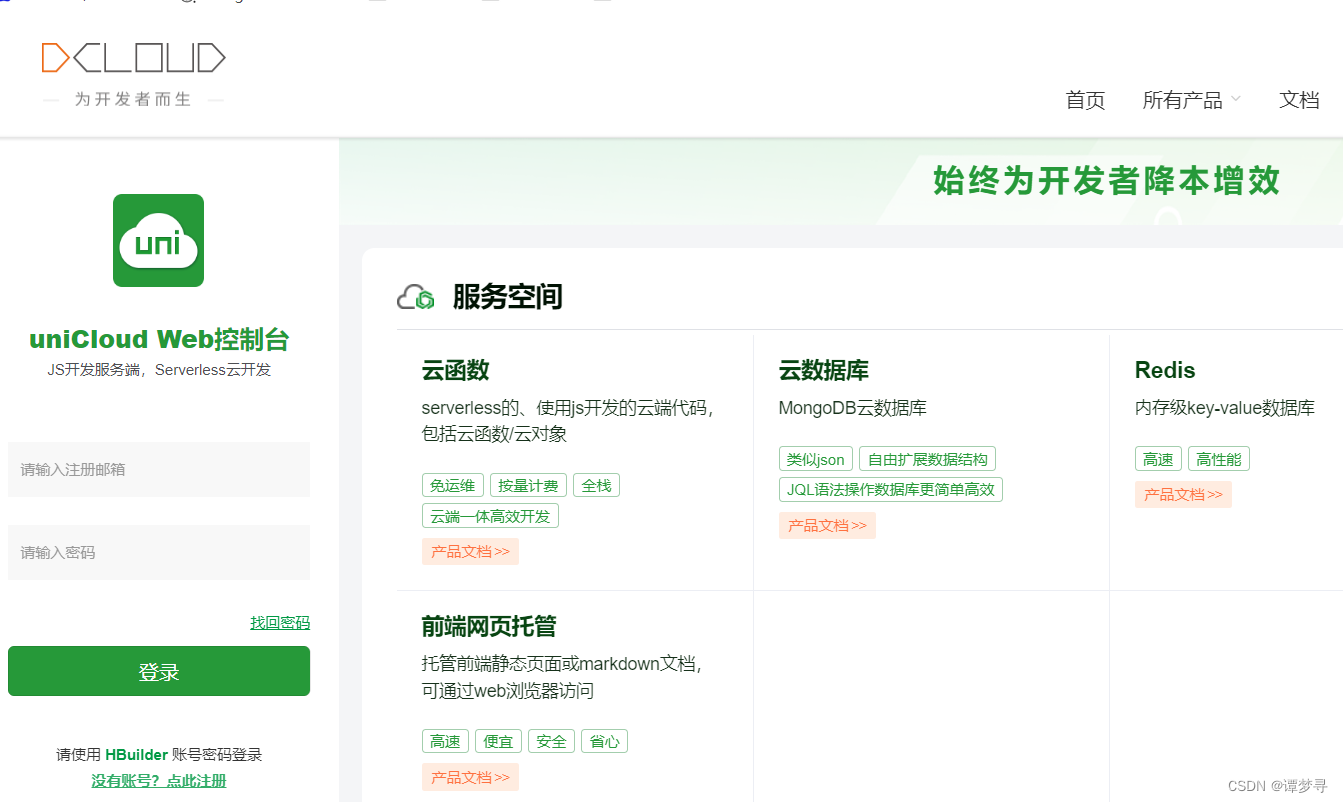Click the 始终为开发者降本增效 banner text

1107,181
